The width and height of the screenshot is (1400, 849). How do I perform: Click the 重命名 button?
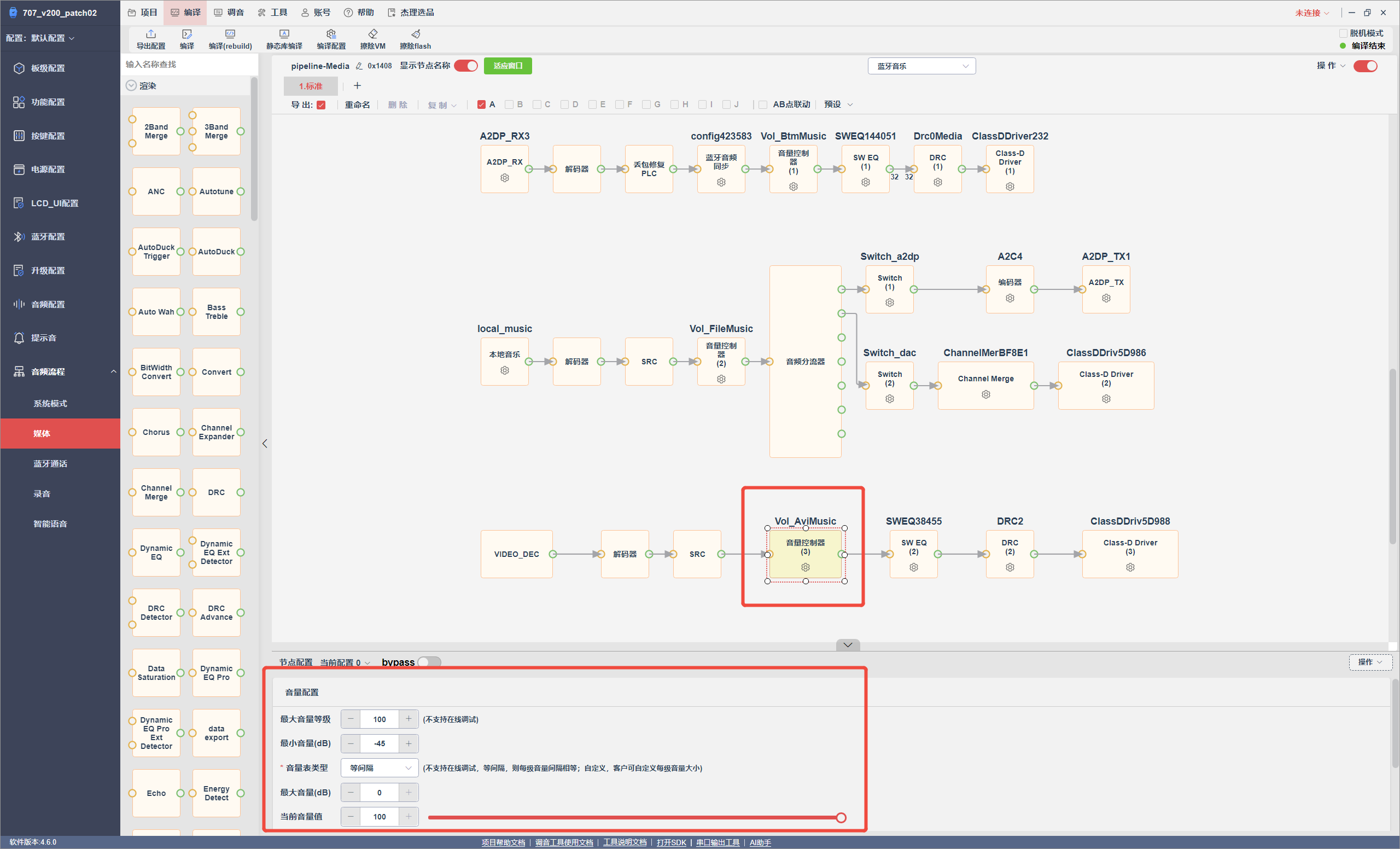358,104
